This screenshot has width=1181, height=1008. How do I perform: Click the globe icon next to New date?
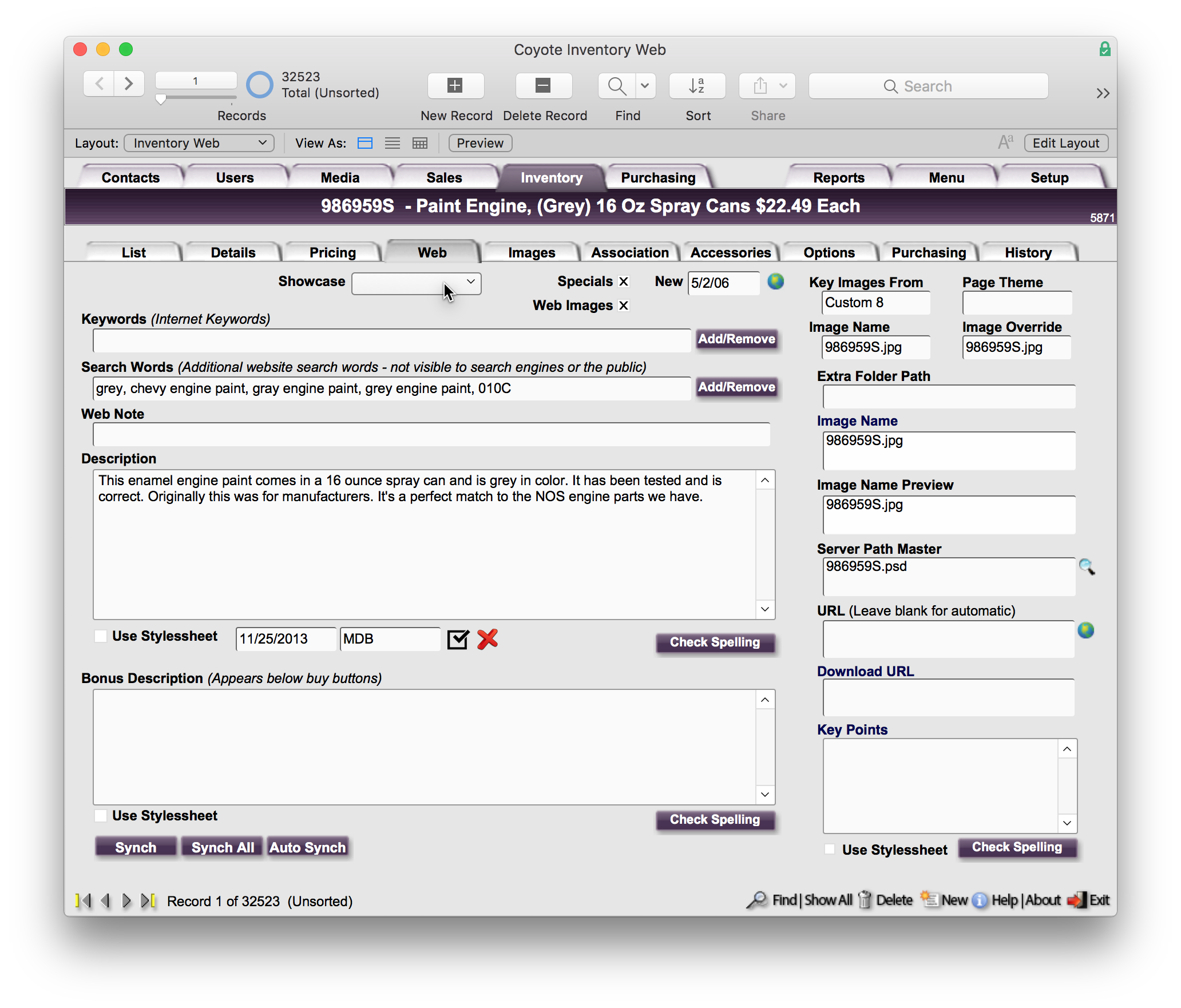tap(775, 281)
